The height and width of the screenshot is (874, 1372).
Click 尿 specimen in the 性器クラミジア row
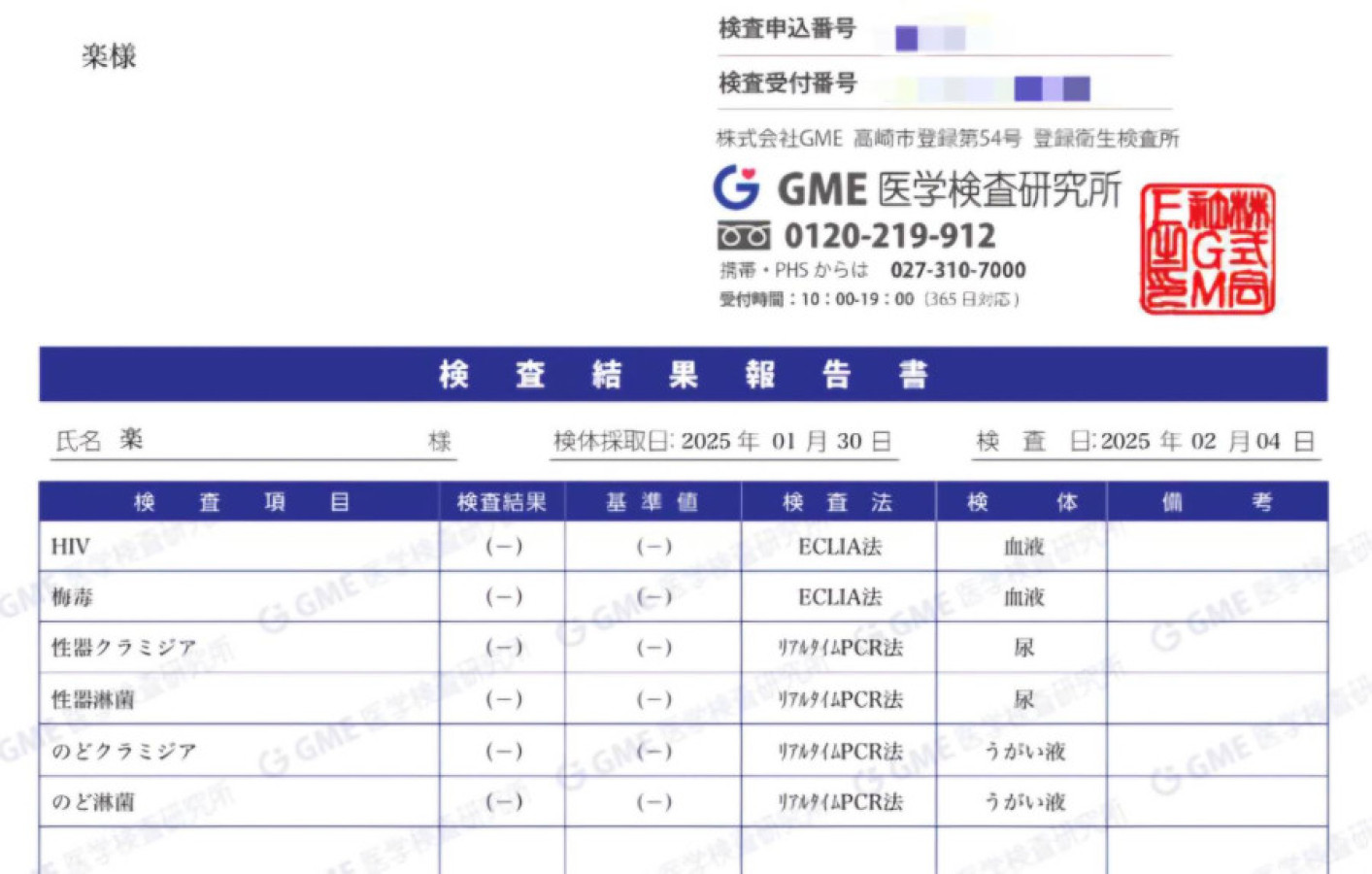point(1023,648)
